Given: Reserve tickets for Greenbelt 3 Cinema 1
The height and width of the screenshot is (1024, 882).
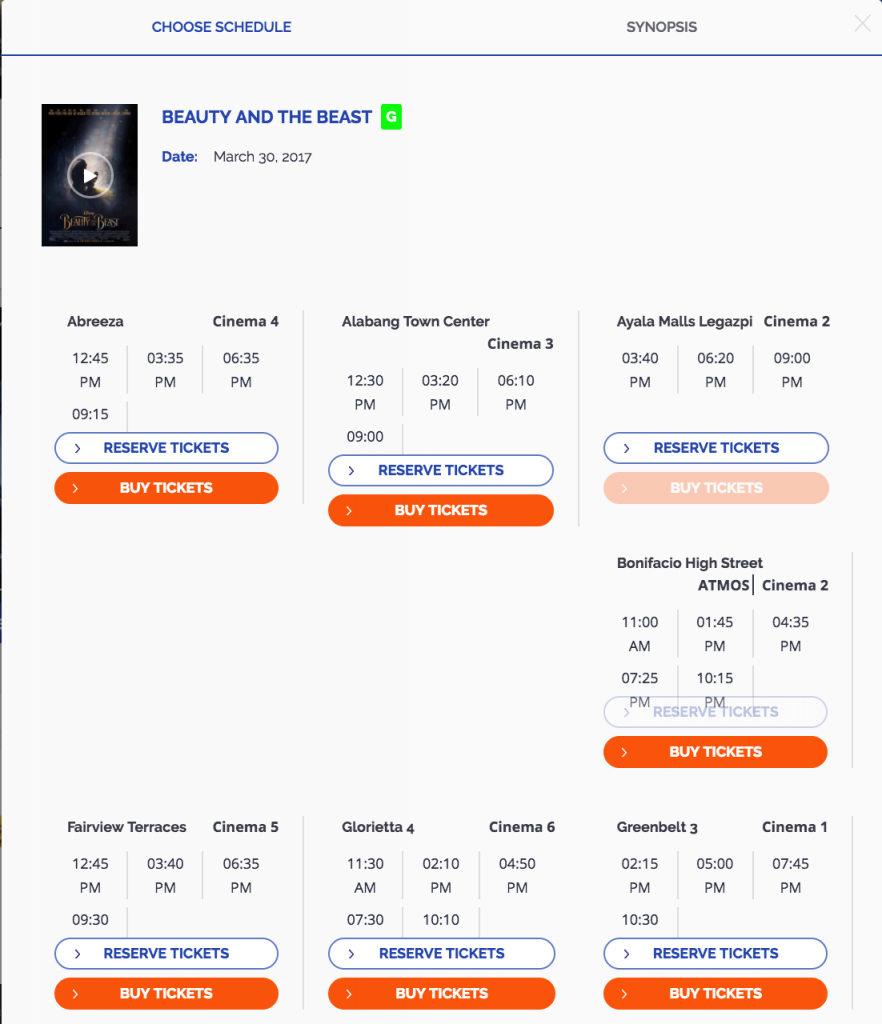Looking at the screenshot, I should click(716, 953).
